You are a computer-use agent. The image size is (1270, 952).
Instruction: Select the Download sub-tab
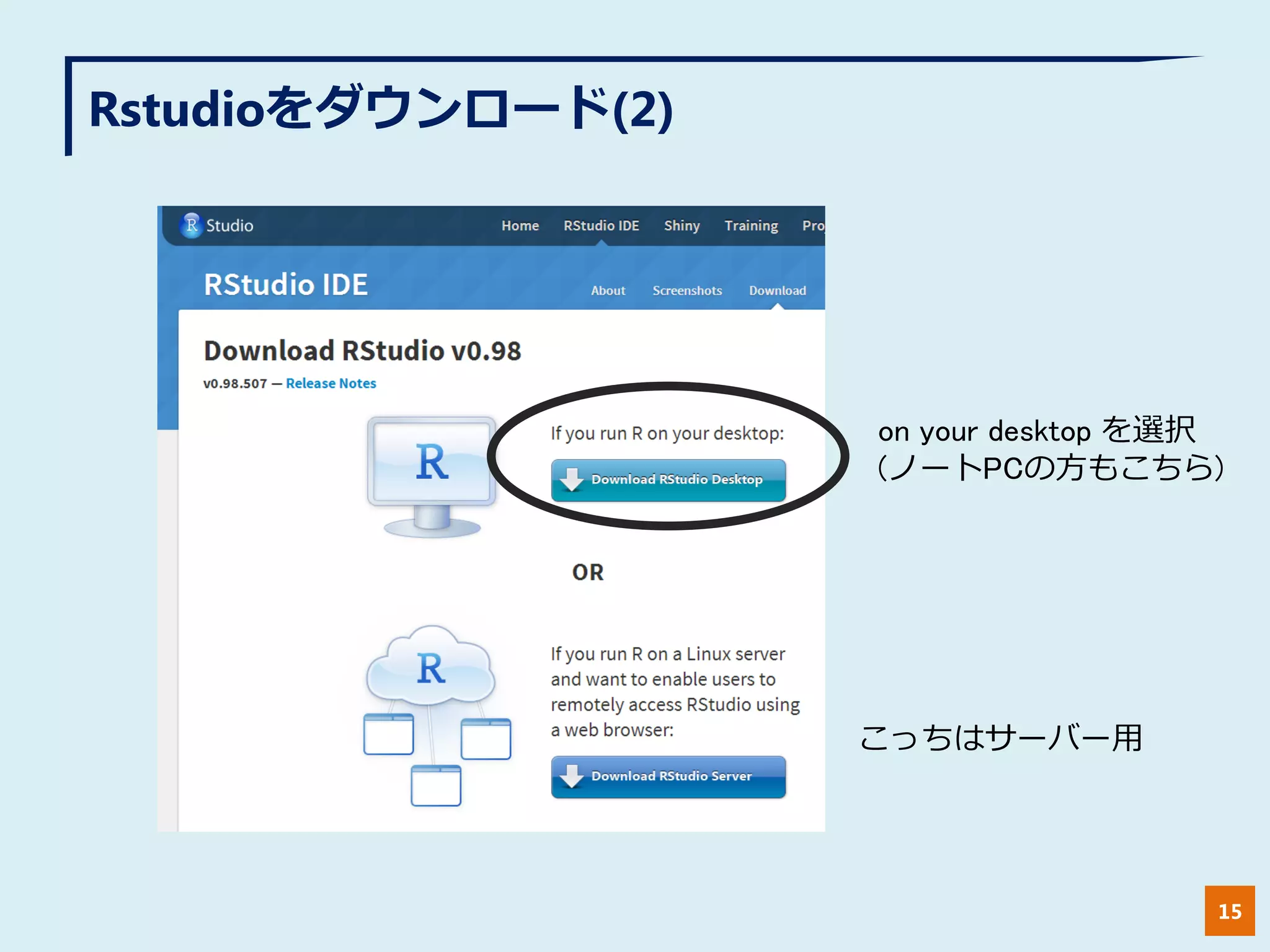pyautogui.click(x=777, y=291)
